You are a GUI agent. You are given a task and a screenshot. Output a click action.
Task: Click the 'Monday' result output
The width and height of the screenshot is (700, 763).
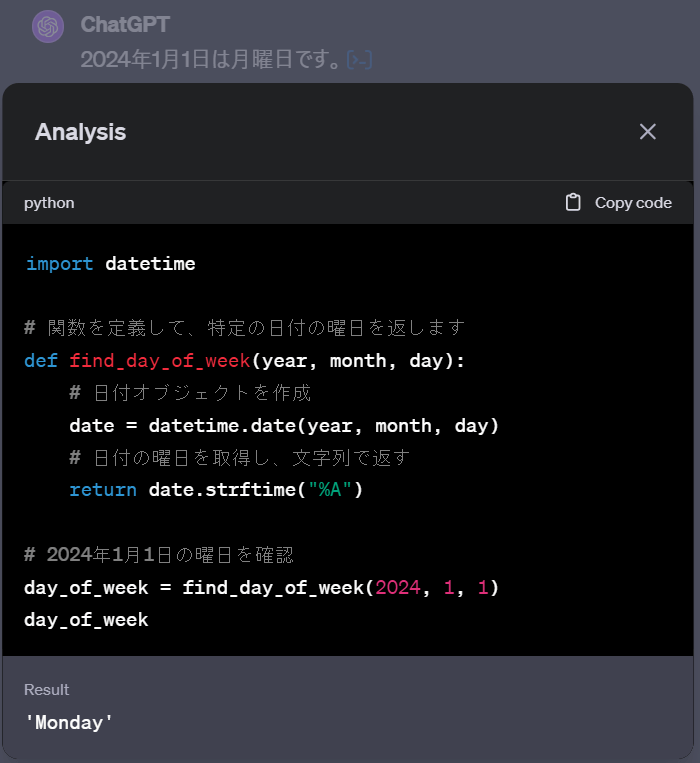69,721
